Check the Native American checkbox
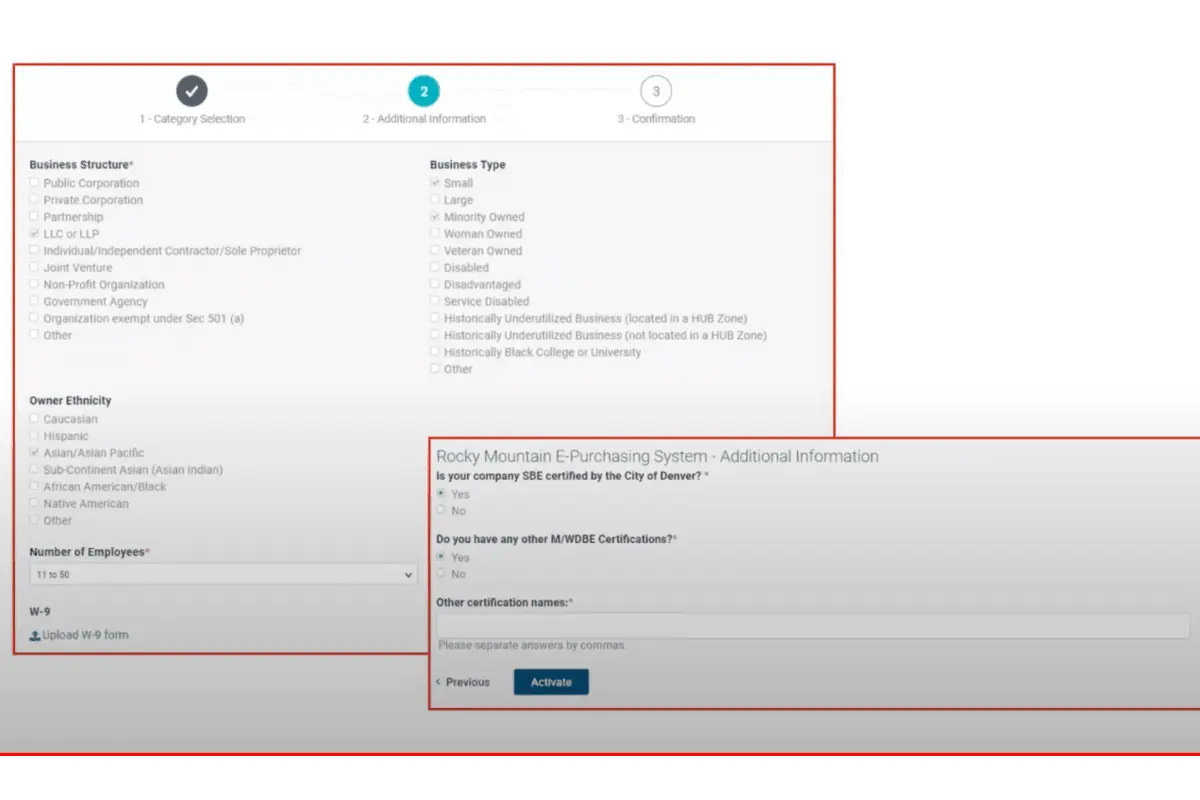This screenshot has height=800, width=1200. click(x=35, y=504)
